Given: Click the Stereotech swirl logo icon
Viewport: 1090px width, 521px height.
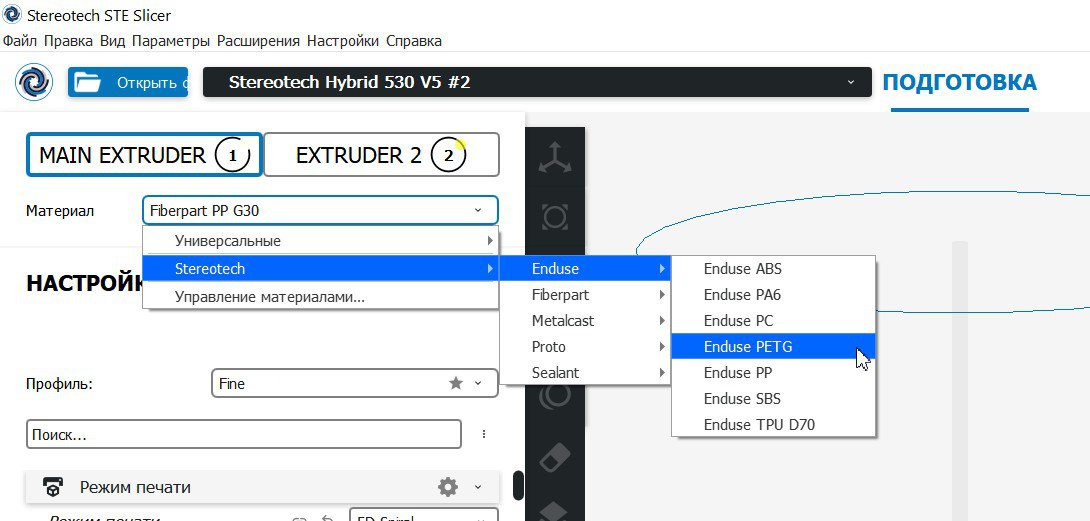Looking at the screenshot, I should [33, 82].
